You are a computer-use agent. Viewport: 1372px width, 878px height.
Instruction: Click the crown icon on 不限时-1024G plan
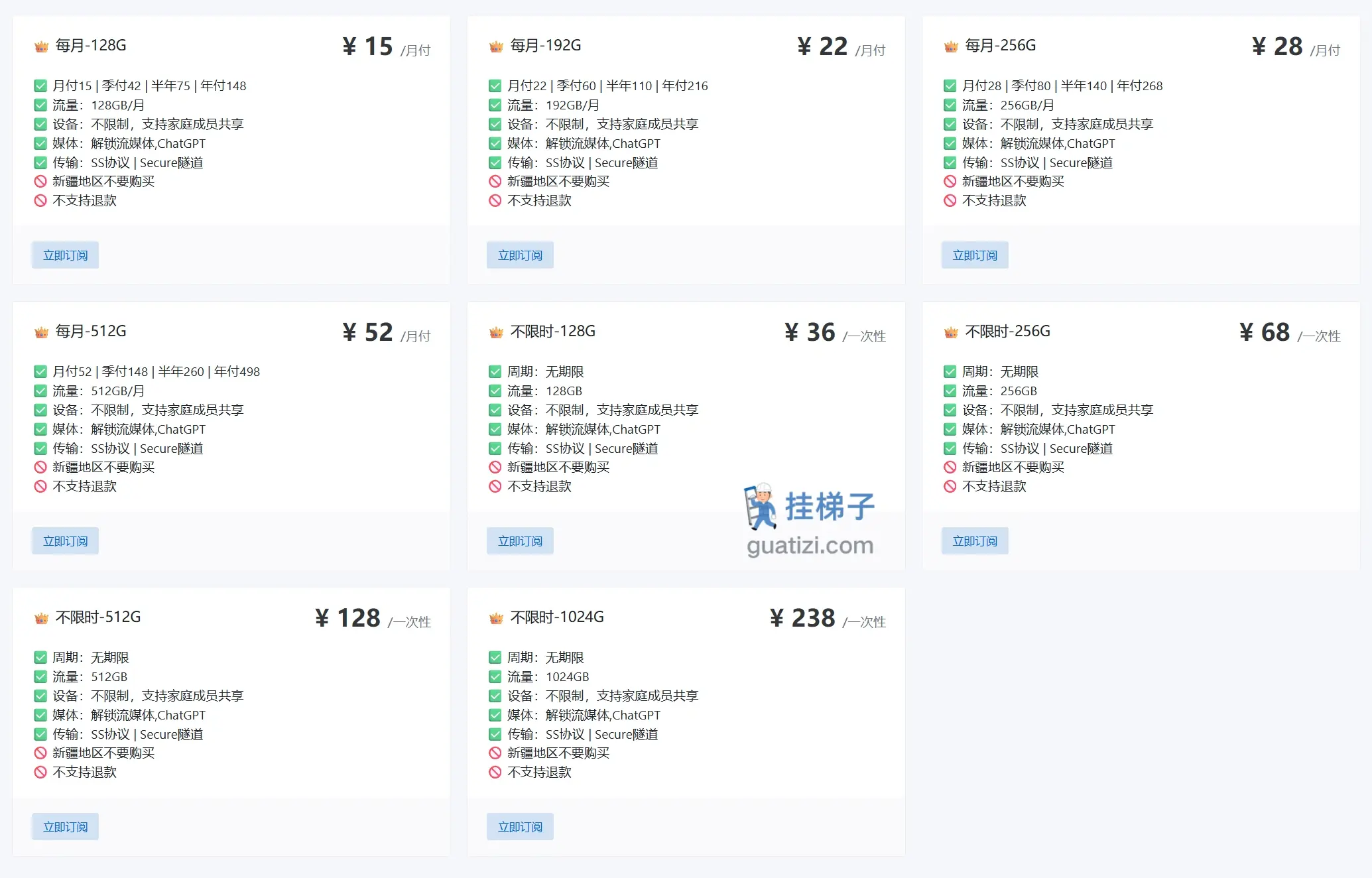click(x=495, y=617)
